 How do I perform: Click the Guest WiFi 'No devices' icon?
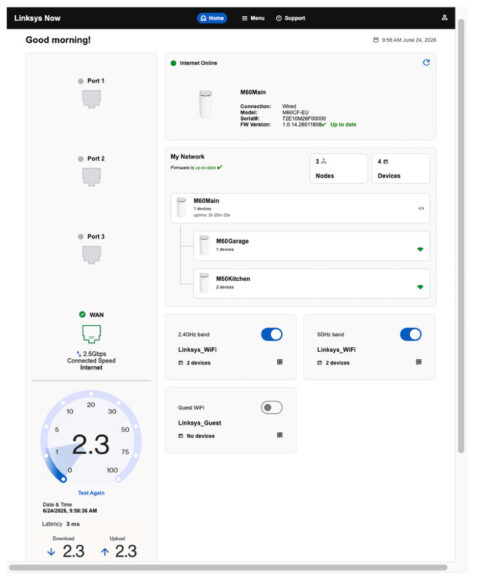click(x=181, y=436)
